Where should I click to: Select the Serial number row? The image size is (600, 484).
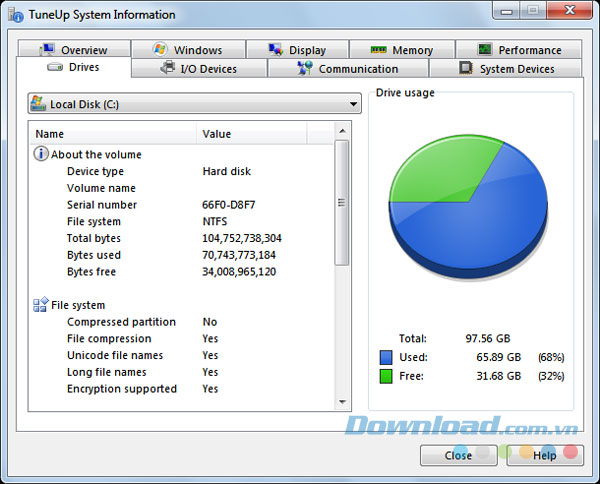click(x=102, y=205)
